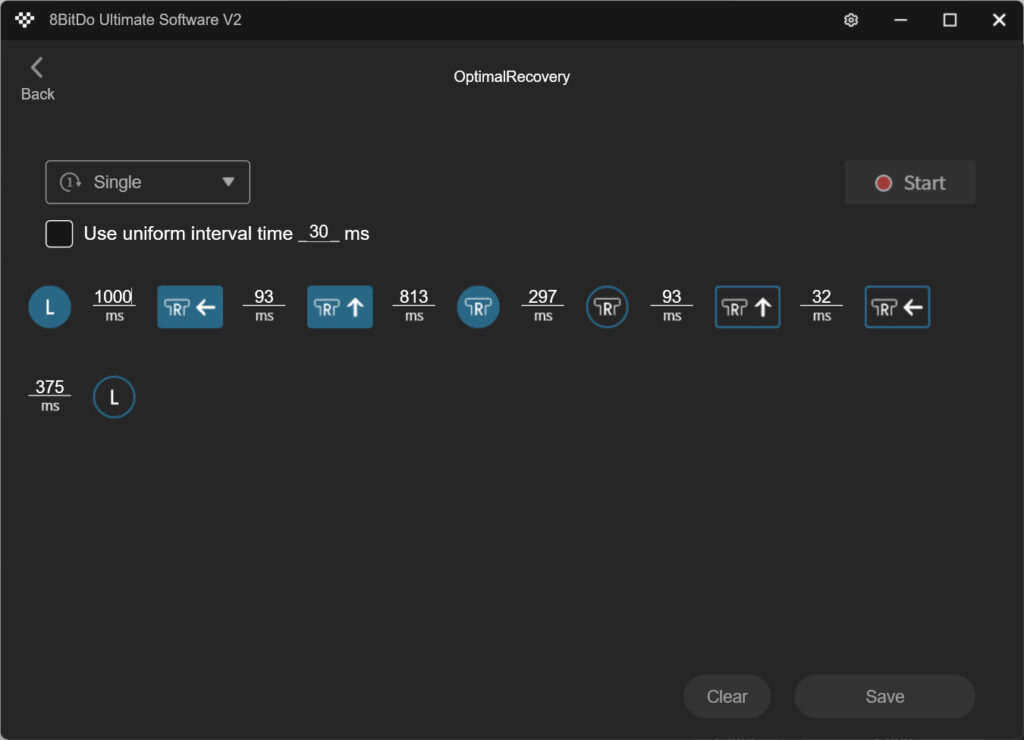This screenshot has width=1024, height=740.
Task: Open the settings gear in title bar
Action: [851, 20]
